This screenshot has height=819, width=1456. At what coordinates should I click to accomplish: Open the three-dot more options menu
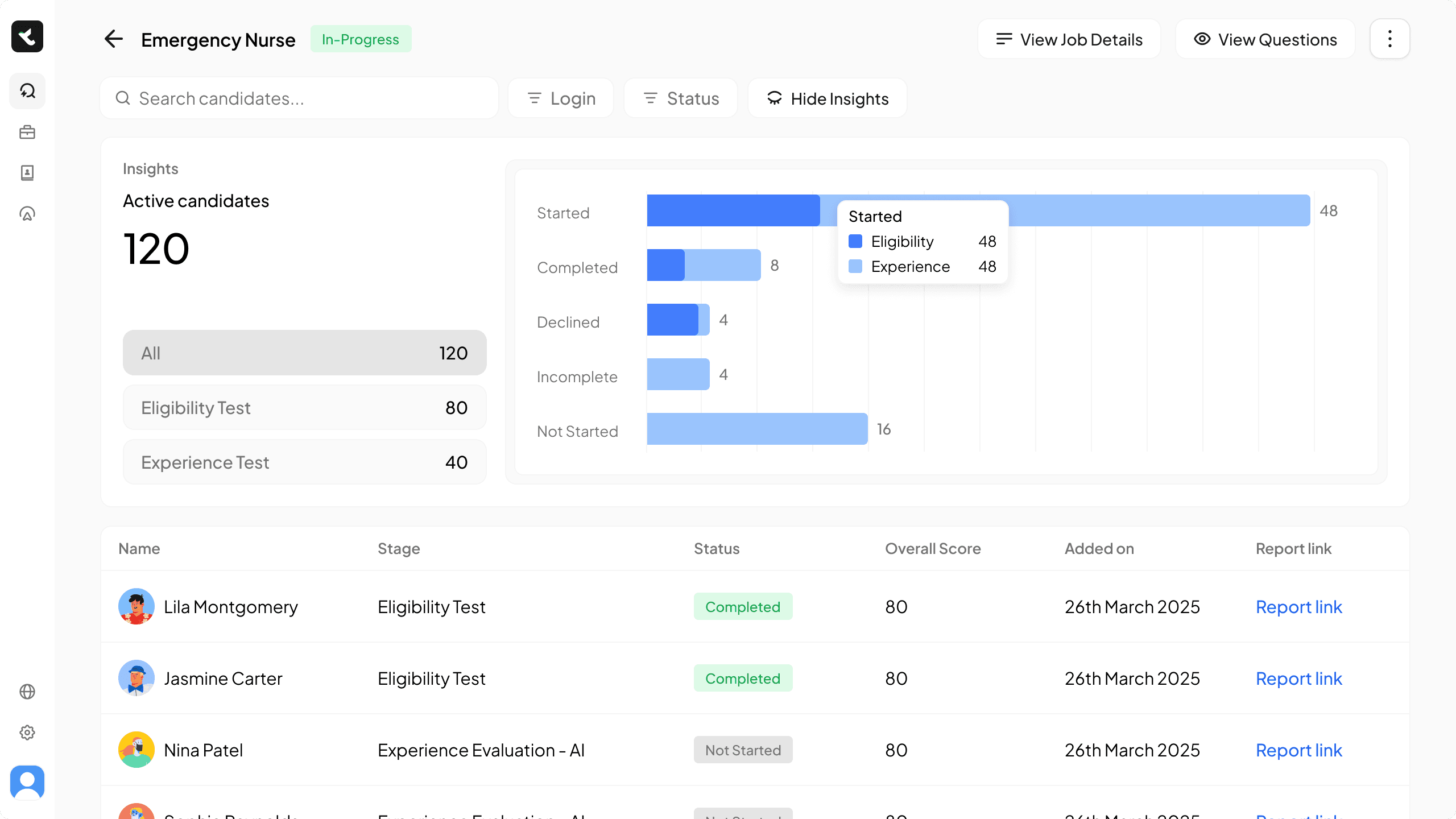1389,39
